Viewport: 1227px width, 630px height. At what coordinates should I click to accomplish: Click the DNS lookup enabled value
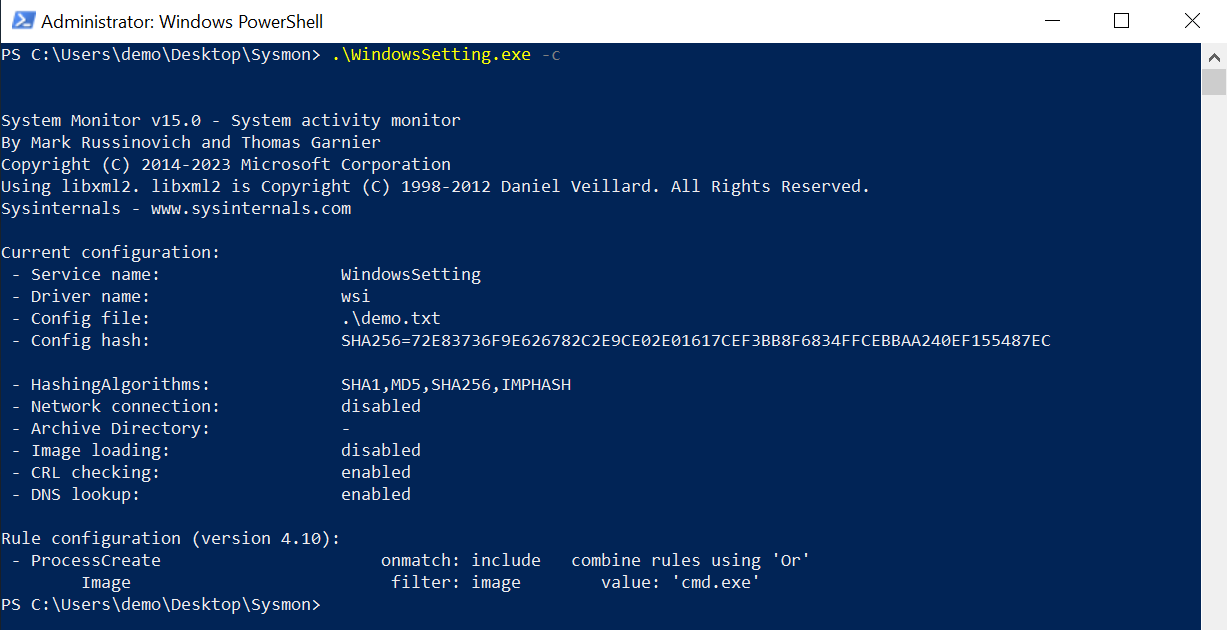click(x=376, y=494)
